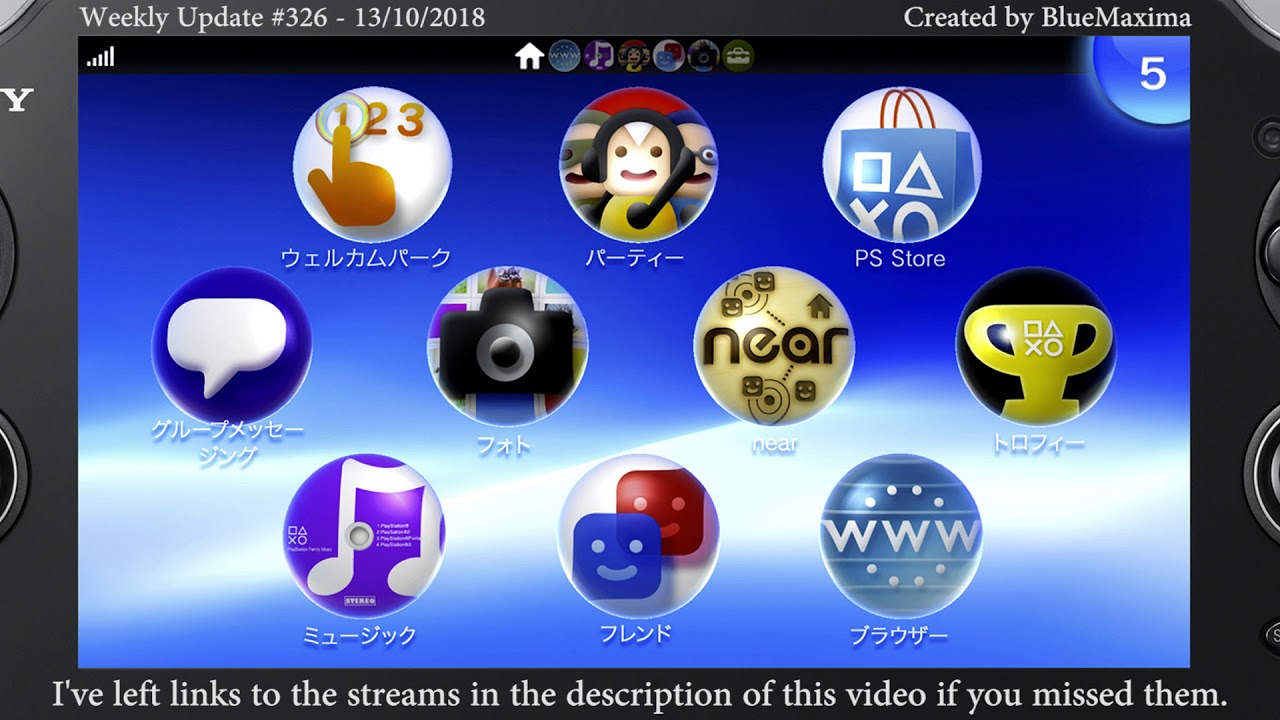Click the グループメッセージング label
Viewport: 1280px width, 720px height.
228,444
